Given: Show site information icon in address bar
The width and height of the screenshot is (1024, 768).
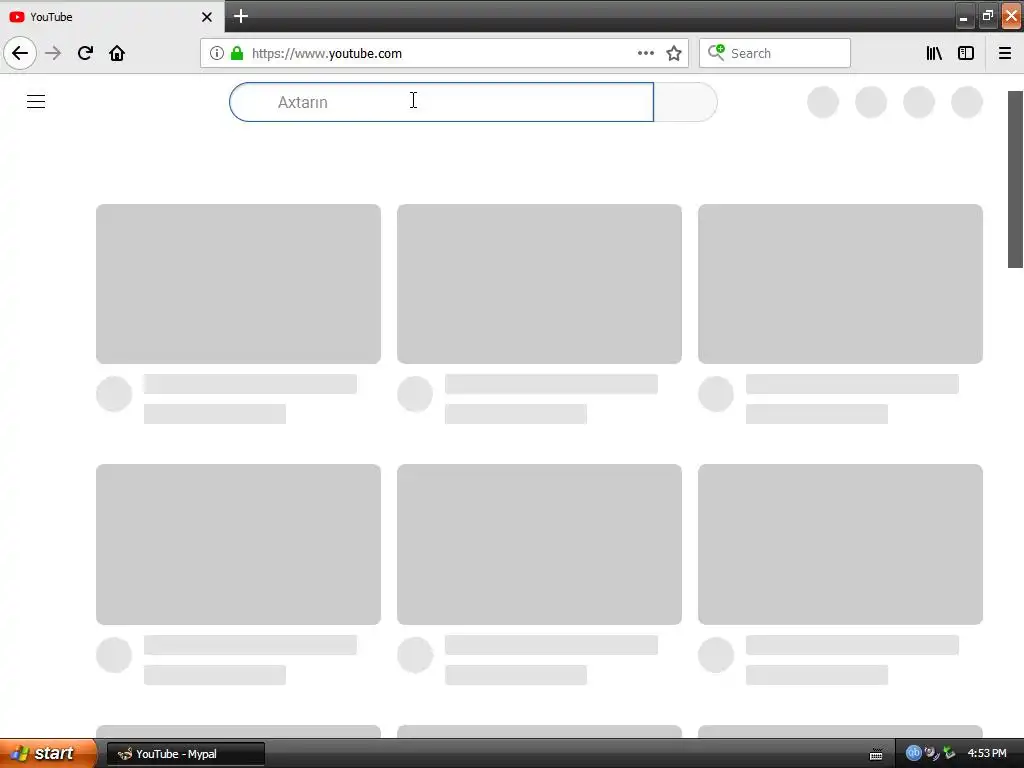Looking at the screenshot, I should pyautogui.click(x=217, y=53).
